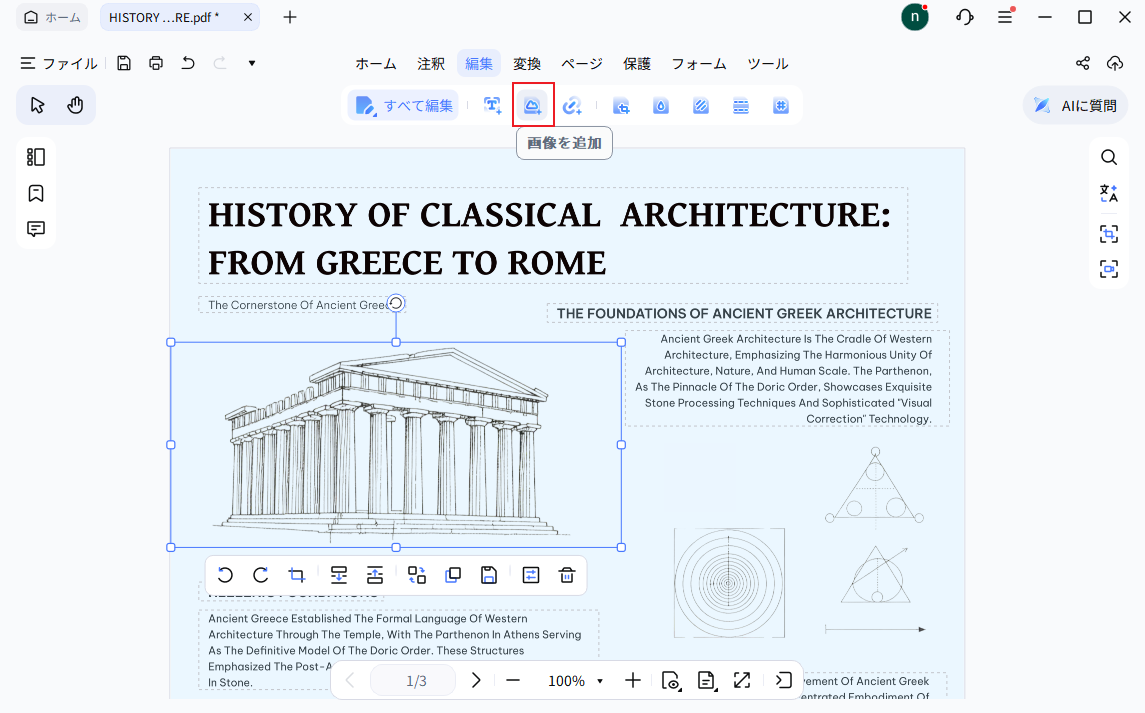Click the AIに質問 button
1145x713 pixels.
tap(1075, 106)
